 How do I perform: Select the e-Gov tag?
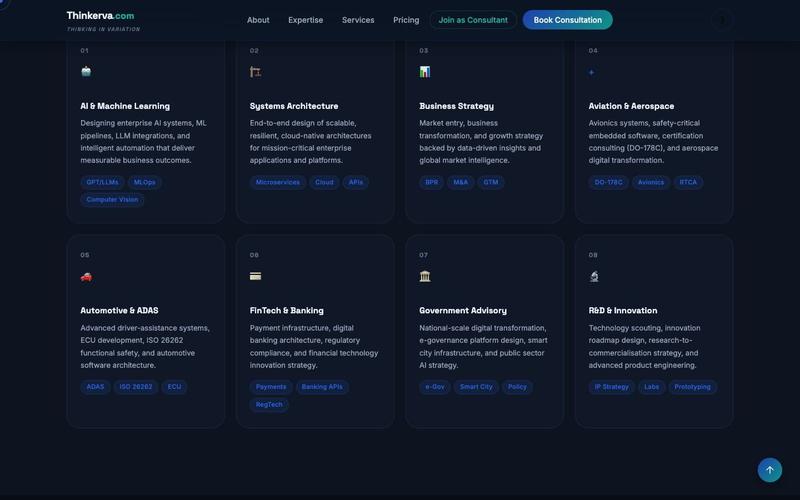(x=435, y=387)
